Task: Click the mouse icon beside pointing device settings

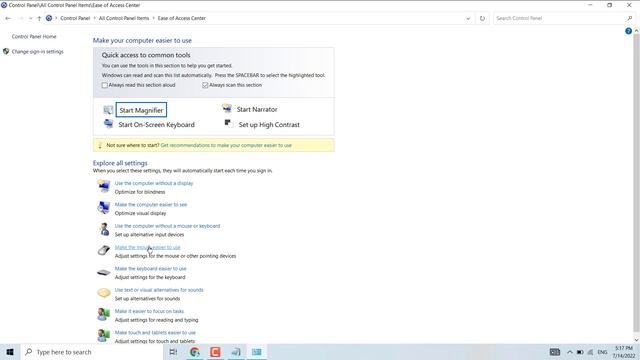Action: [x=104, y=250]
